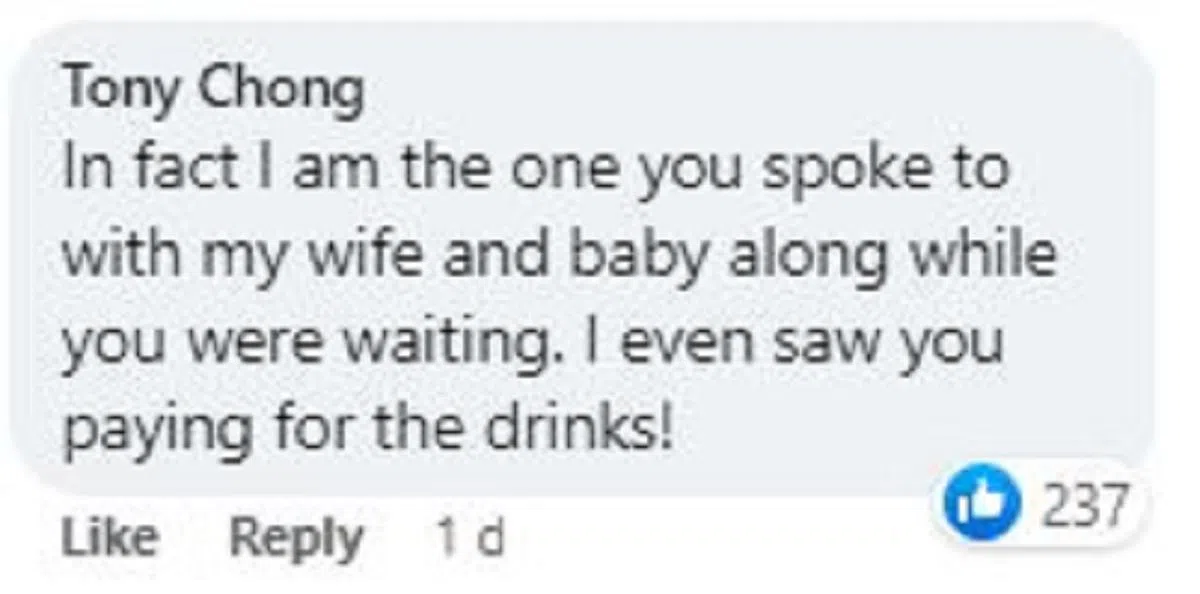Screen dimensions: 1200x594
Task: Reply to Tony Chong's comment
Action: click(296, 539)
